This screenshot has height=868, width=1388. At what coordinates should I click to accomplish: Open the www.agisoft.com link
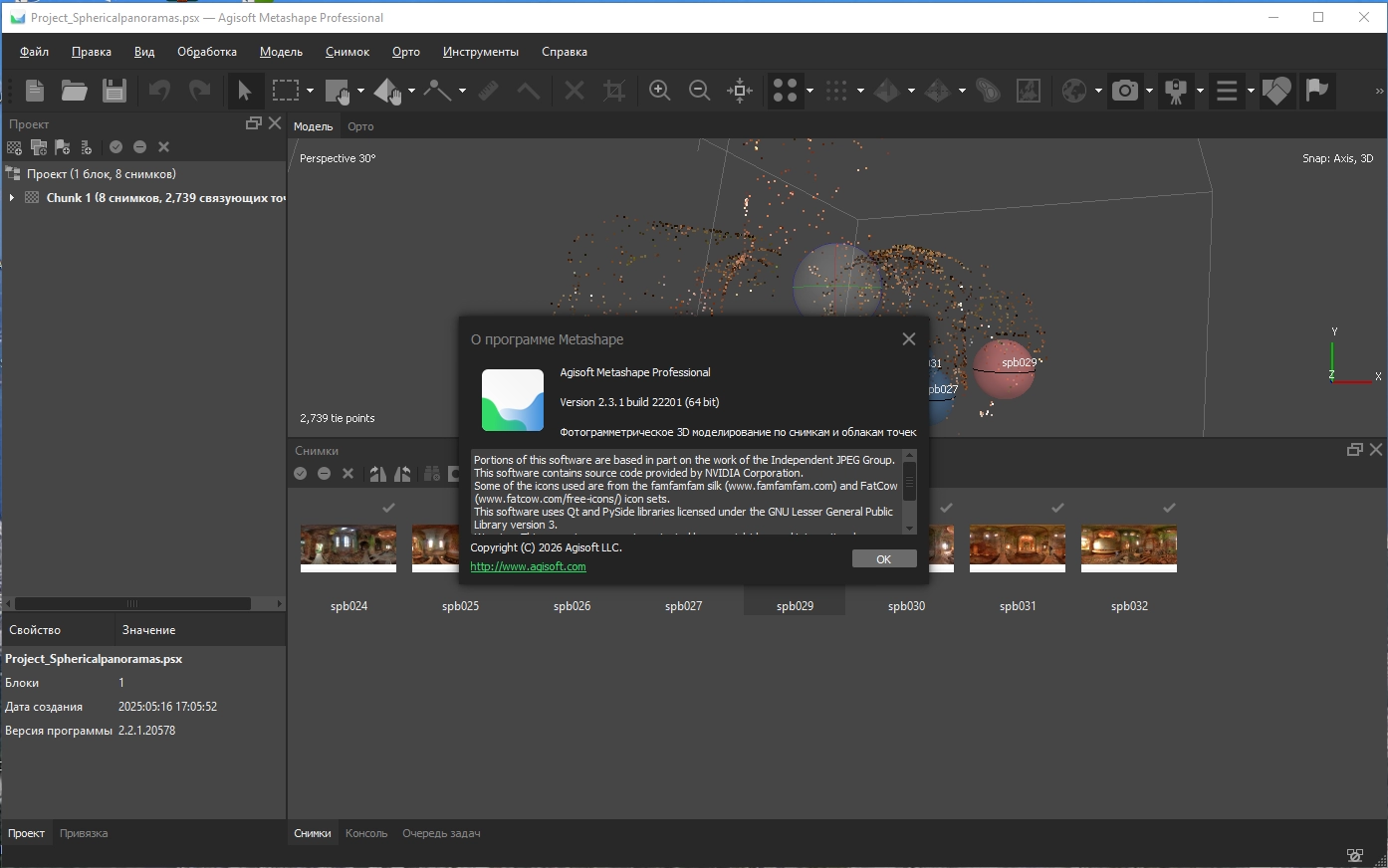tap(528, 566)
